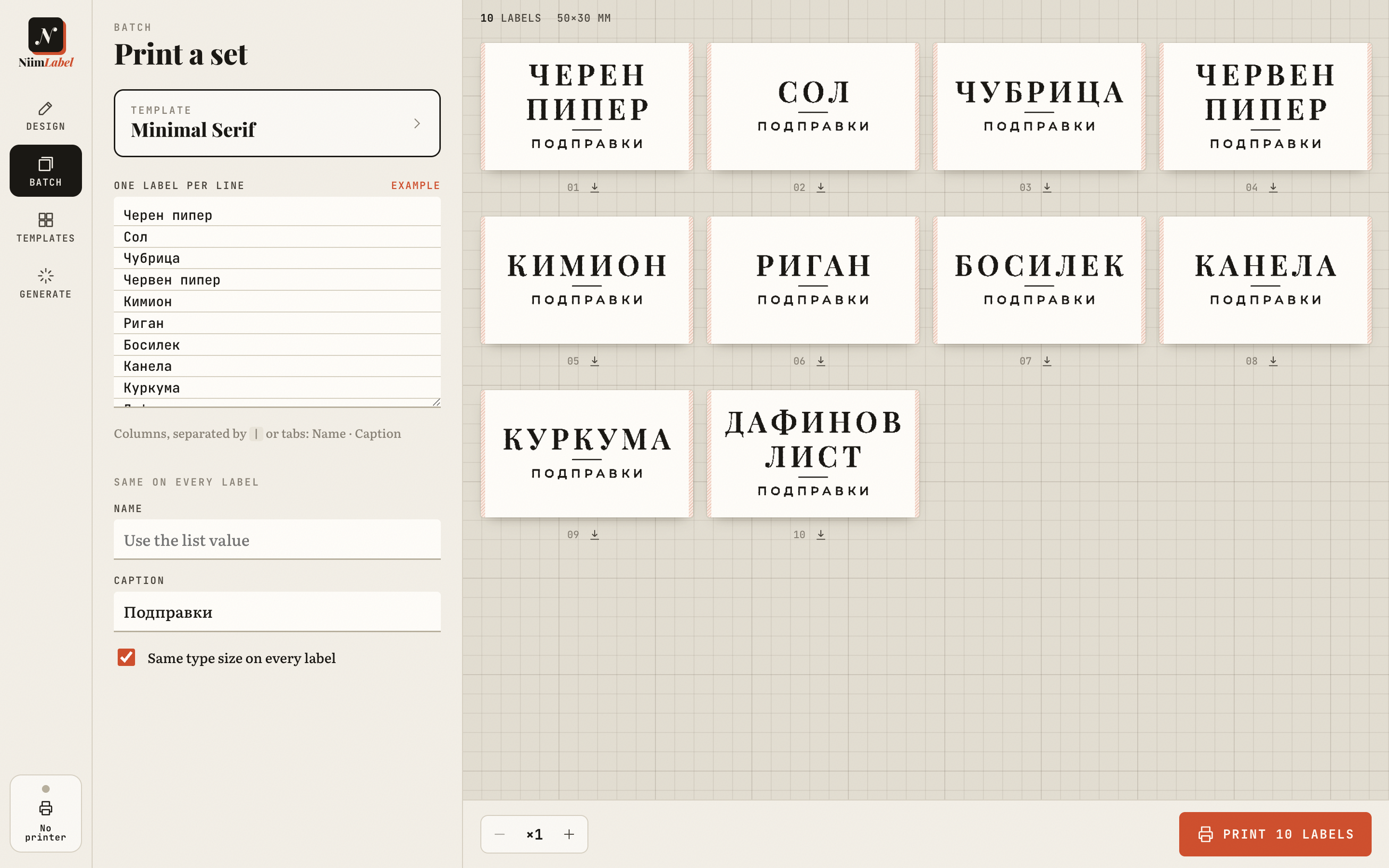
Task: Click the Caption field with Подправки
Action: (x=277, y=612)
